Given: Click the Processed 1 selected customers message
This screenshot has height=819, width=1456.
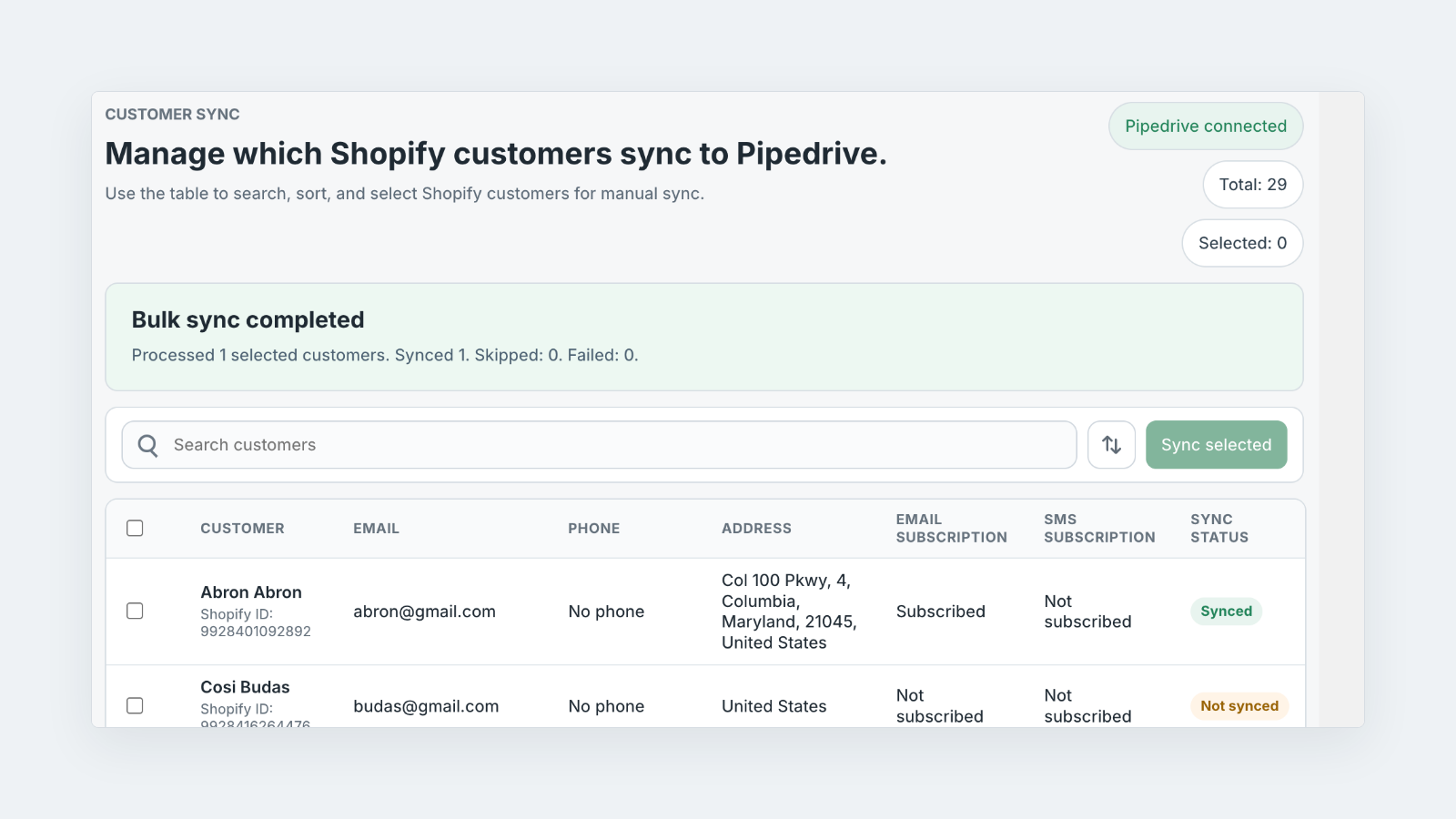Looking at the screenshot, I should [x=385, y=355].
